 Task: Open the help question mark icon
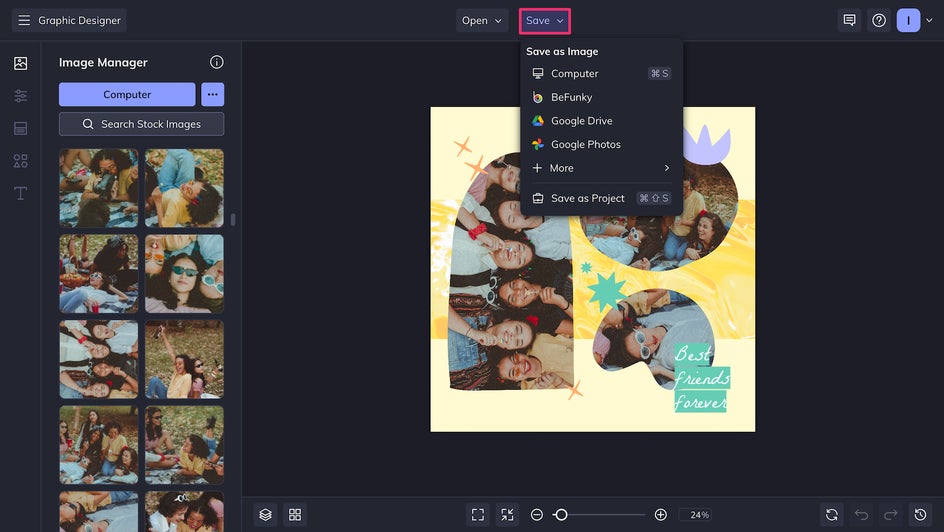click(879, 20)
